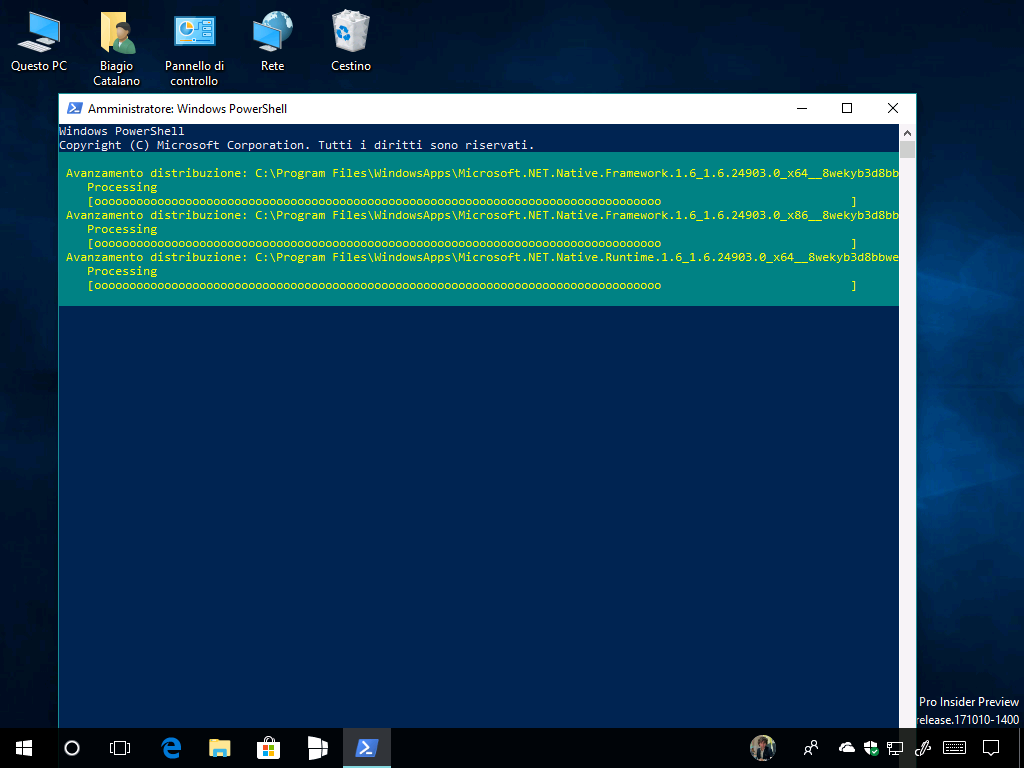Select the Pannello di controllo desktop icon
Viewport: 1024px width, 768px height.
click(194, 49)
